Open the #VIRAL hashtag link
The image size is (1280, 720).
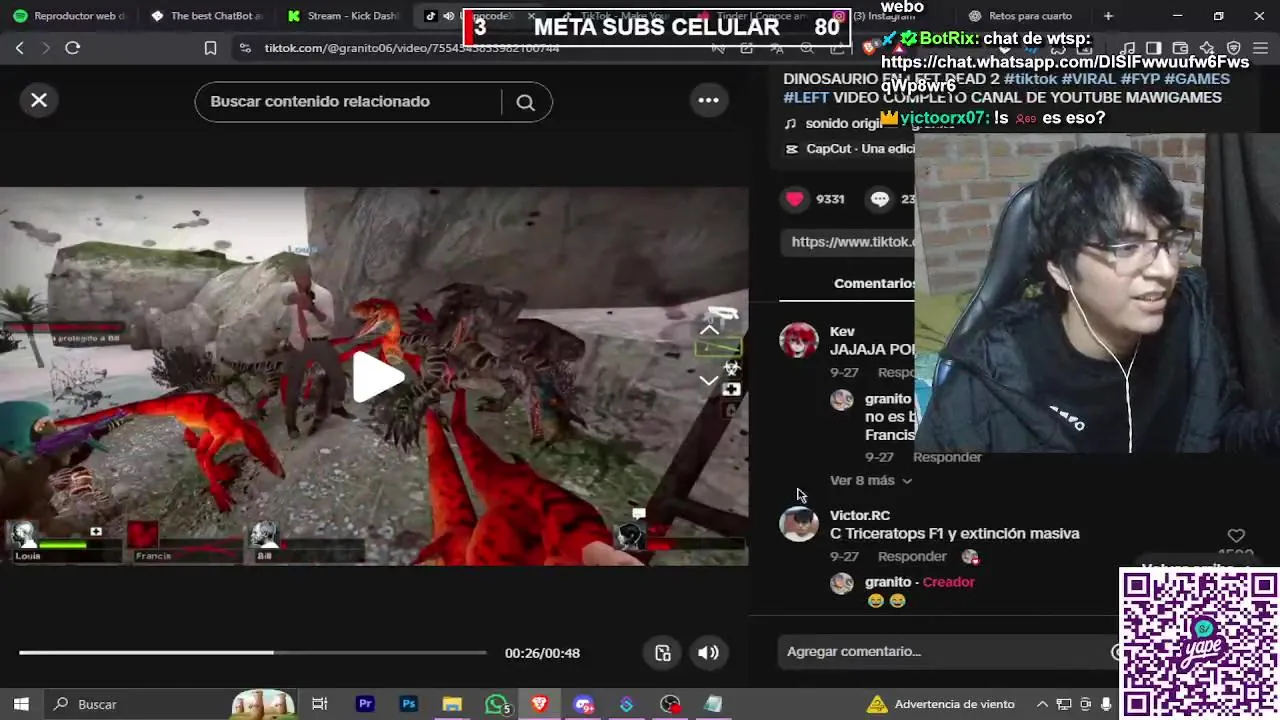(1089, 78)
